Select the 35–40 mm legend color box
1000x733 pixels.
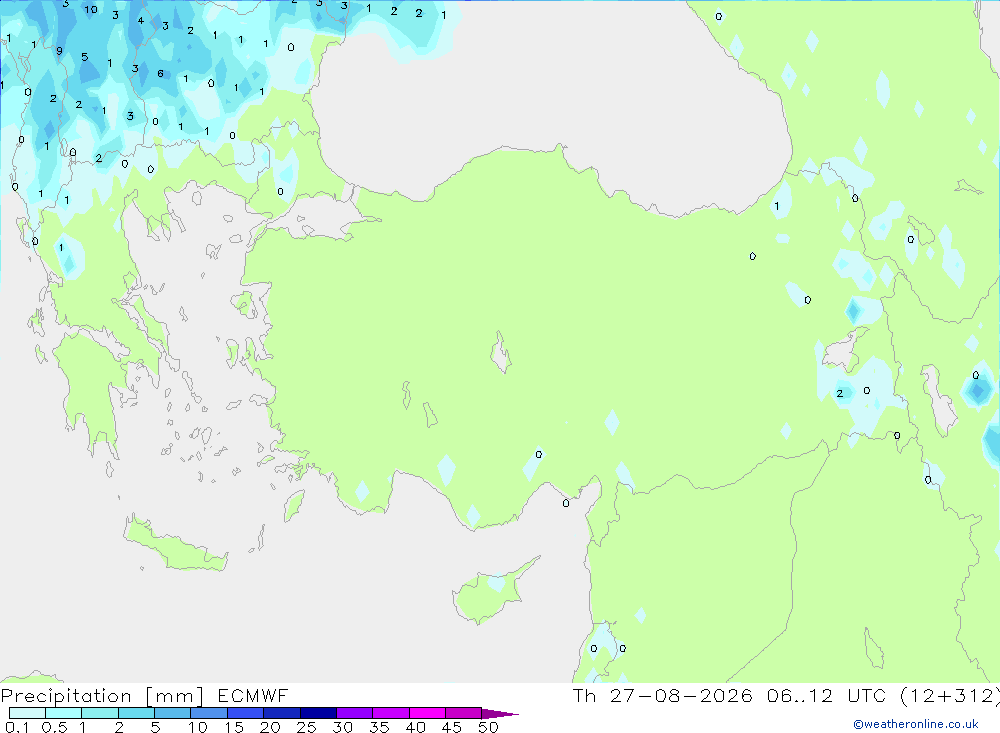[390, 713]
